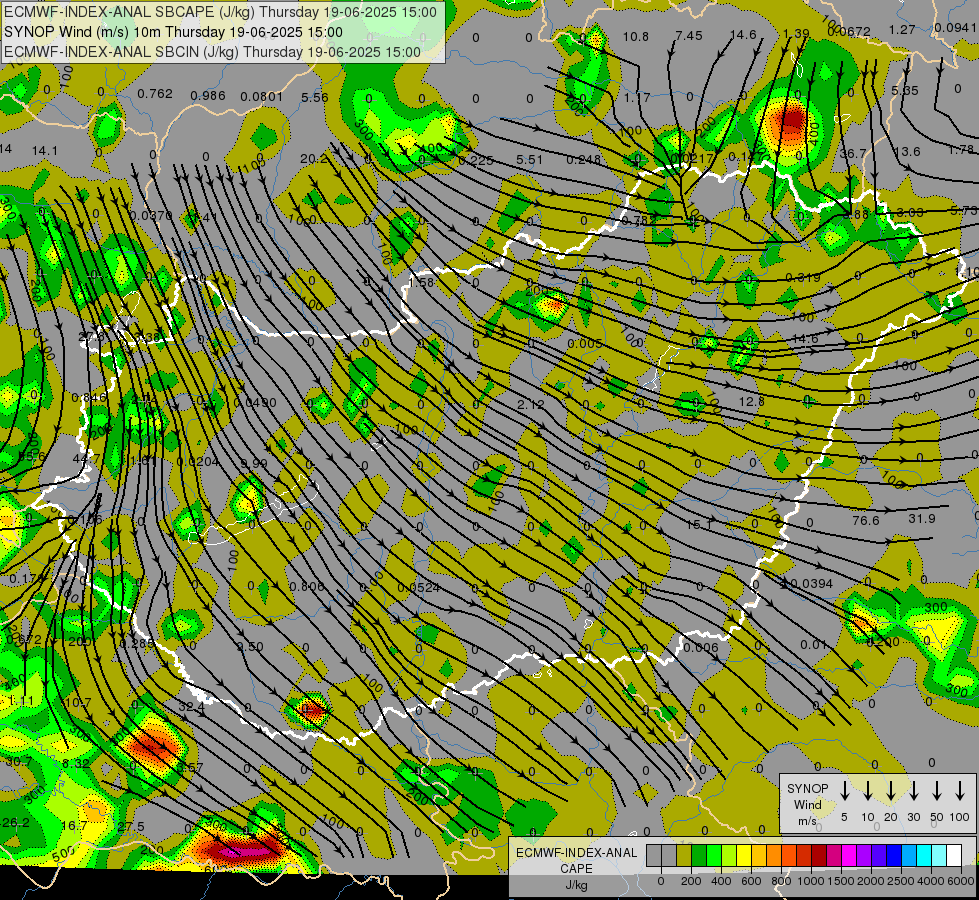
Task: Click the map value 31.9
Action: [922, 518]
